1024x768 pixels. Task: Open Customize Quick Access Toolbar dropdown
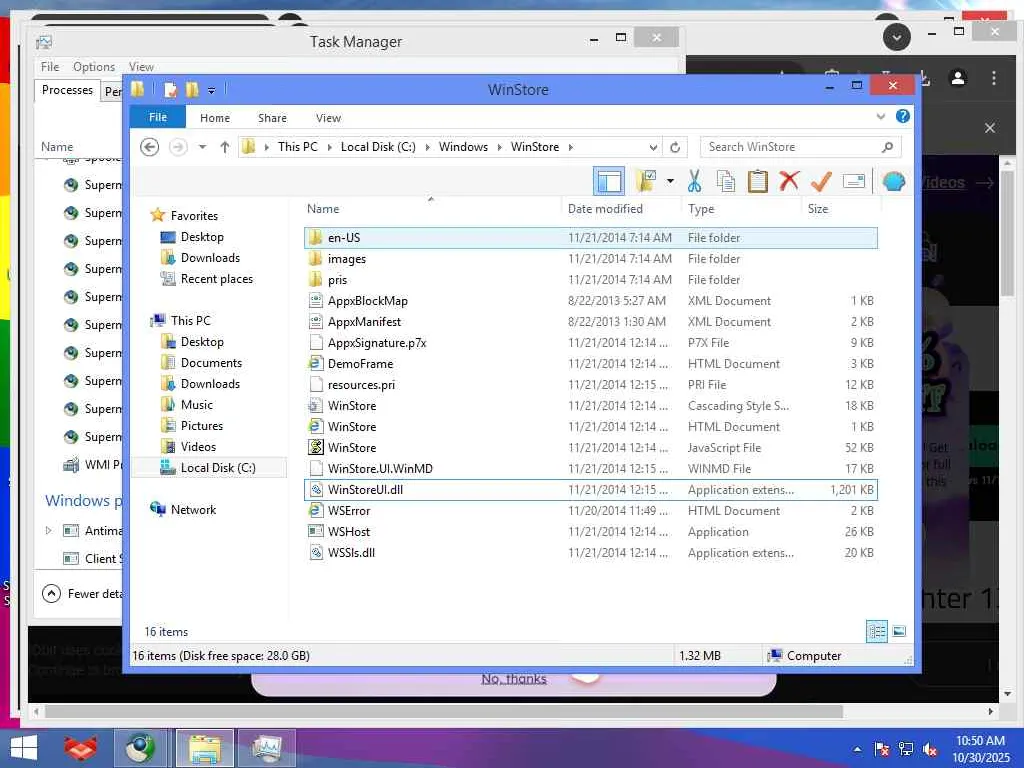click(x=212, y=90)
